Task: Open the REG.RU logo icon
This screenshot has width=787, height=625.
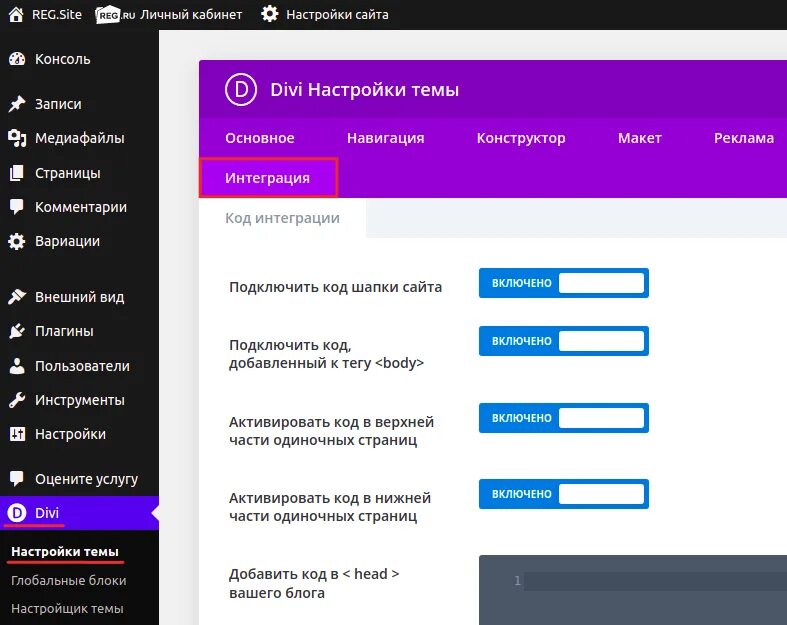Action: 114,15
